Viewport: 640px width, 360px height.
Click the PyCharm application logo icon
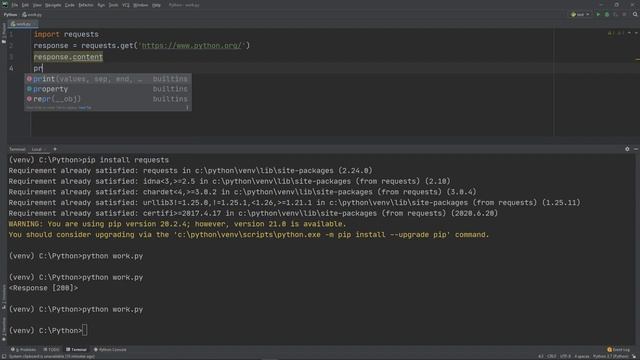5,4
